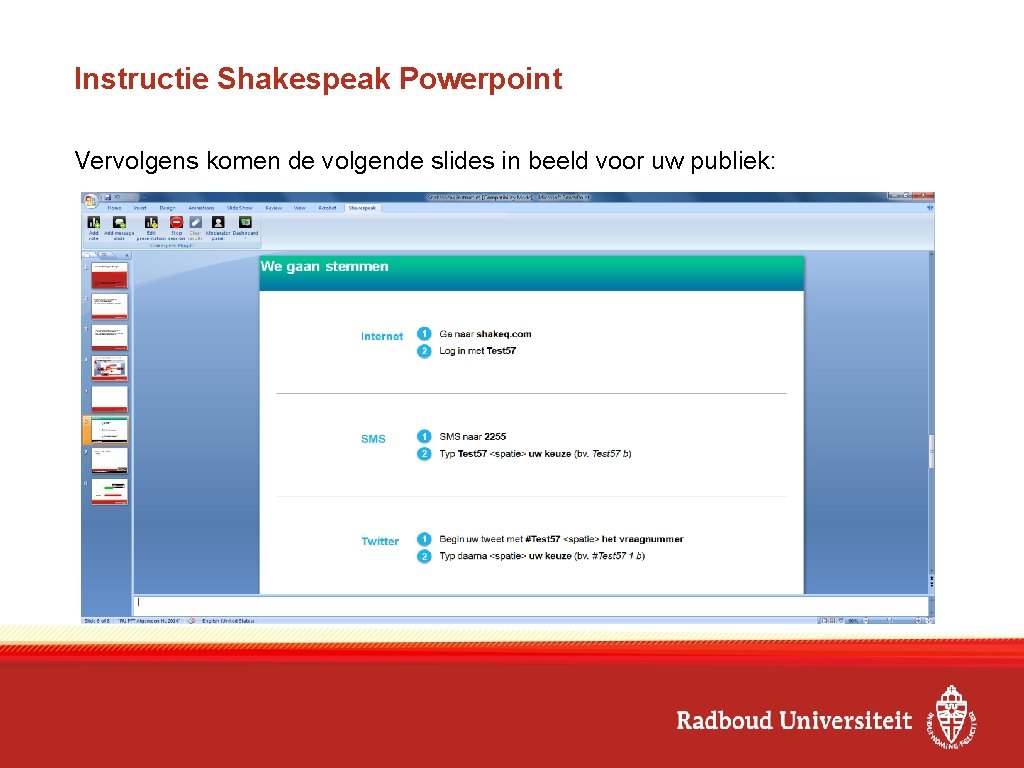This screenshot has width=1024, height=768.
Task: Click the 'SMS' heading on the slide
Action: point(373,439)
